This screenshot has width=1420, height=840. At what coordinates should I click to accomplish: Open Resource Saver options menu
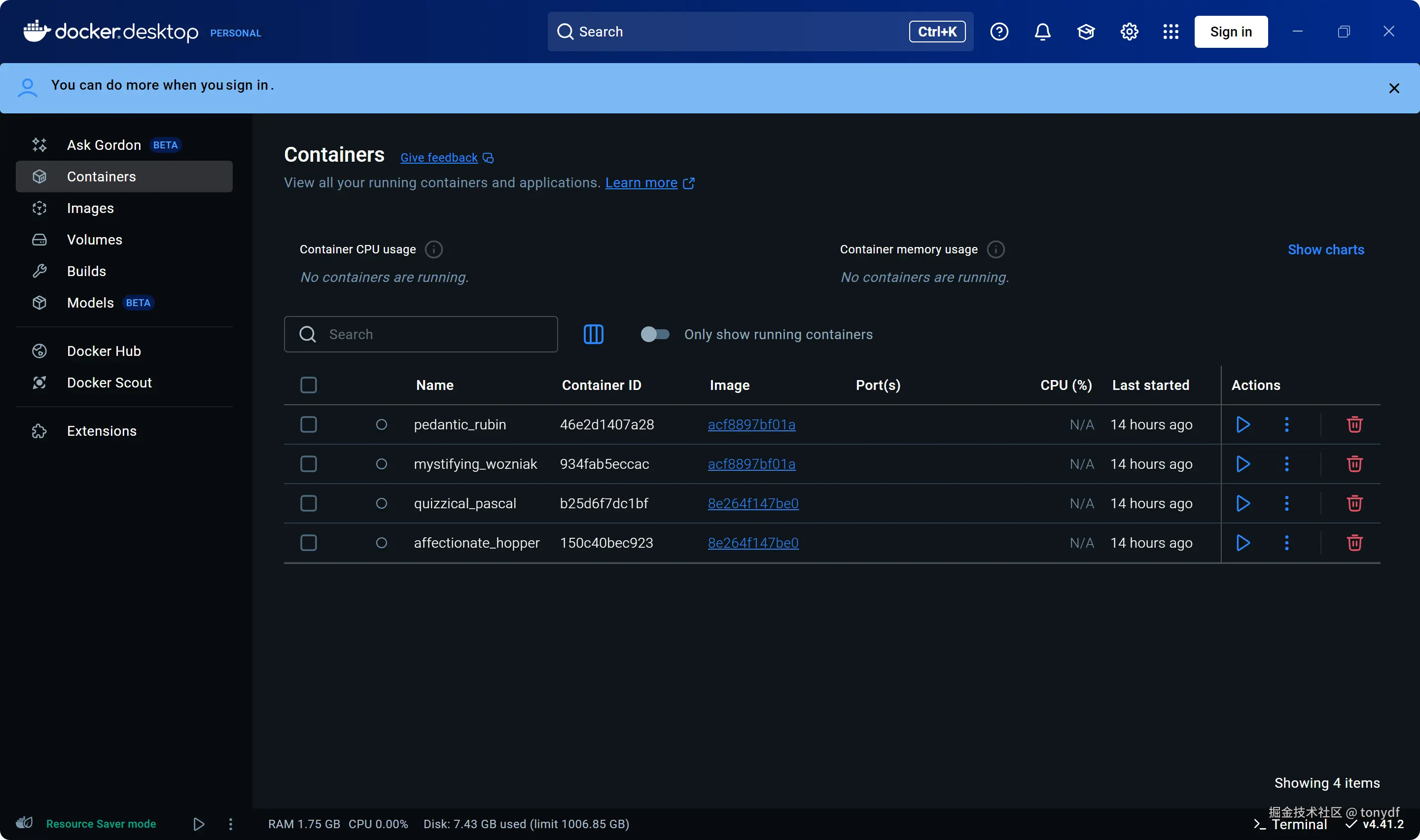230,824
